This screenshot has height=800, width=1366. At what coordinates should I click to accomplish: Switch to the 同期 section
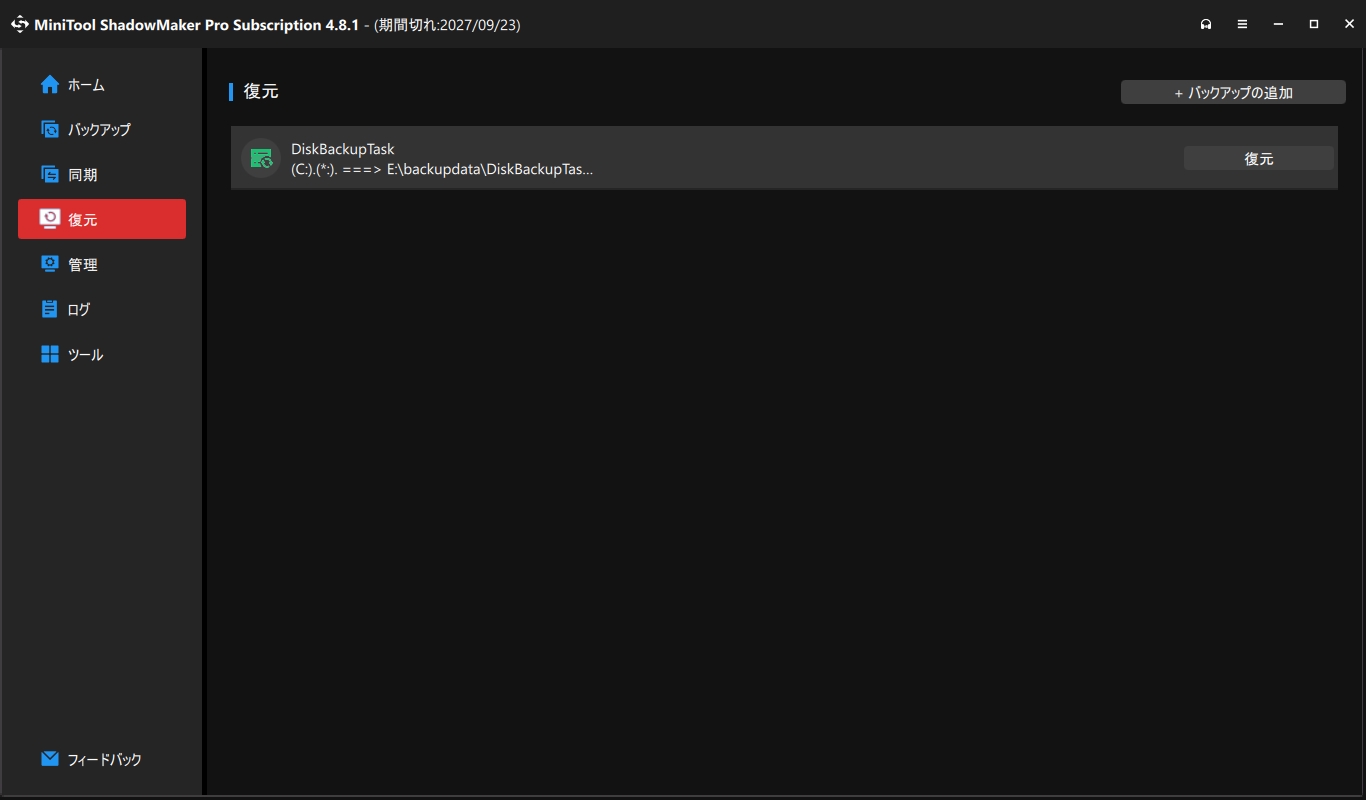point(102,175)
